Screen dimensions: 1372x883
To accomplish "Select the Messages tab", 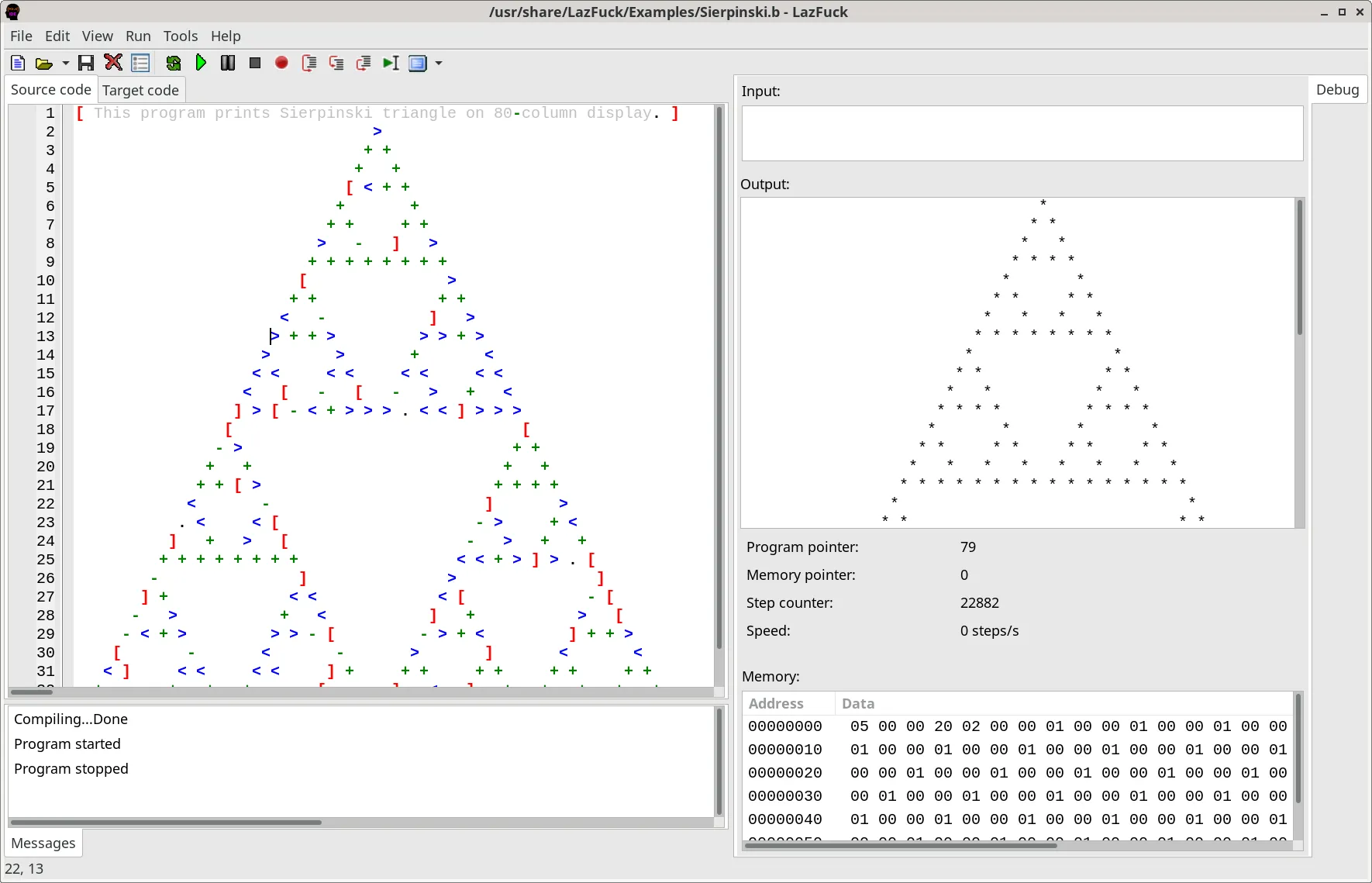I will point(43,843).
